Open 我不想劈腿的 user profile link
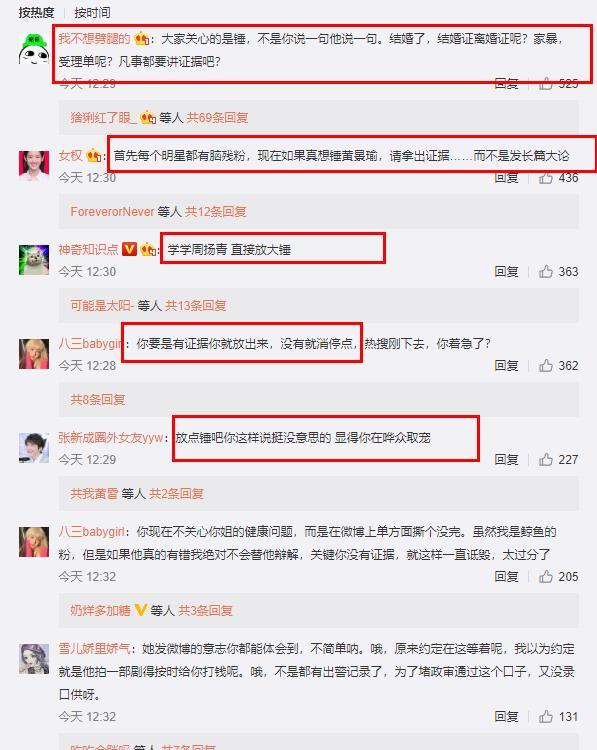The image size is (597, 750). [94, 38]
